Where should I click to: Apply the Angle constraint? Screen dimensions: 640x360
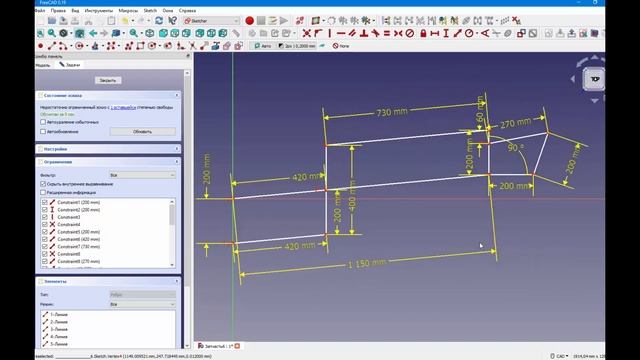484,33
